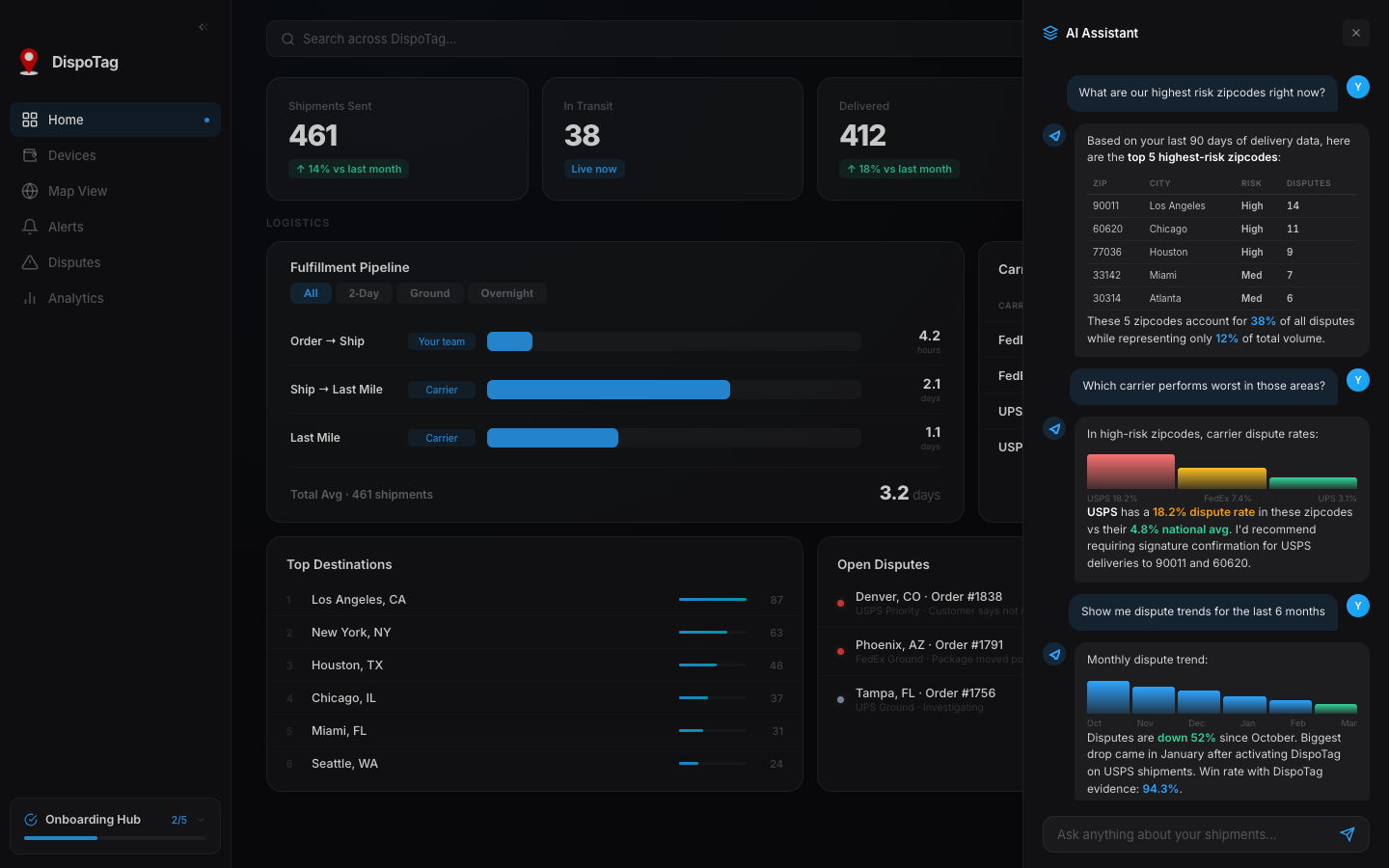Expand the Onboarding Hub panel
This screenshot has width=1389, height=868.
(200, 819)
